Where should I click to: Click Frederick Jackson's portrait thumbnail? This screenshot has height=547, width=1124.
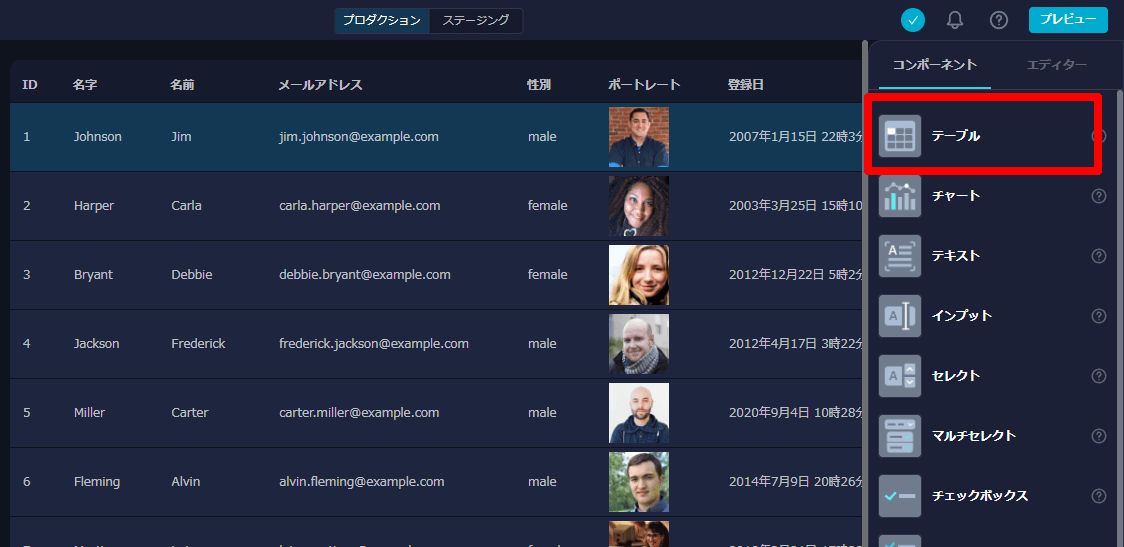(639, 343)
